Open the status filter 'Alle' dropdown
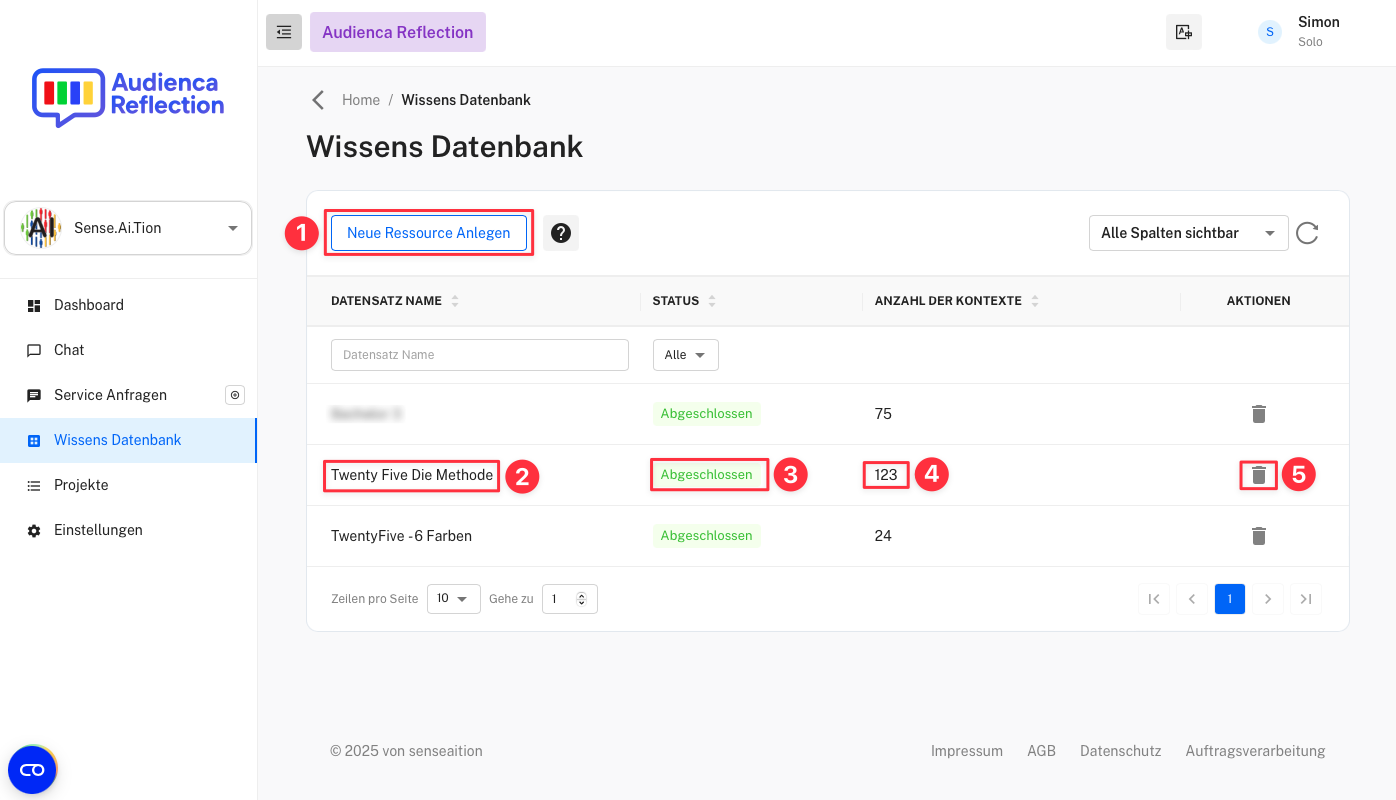The image size is (1396, 800). pos(685,354)
